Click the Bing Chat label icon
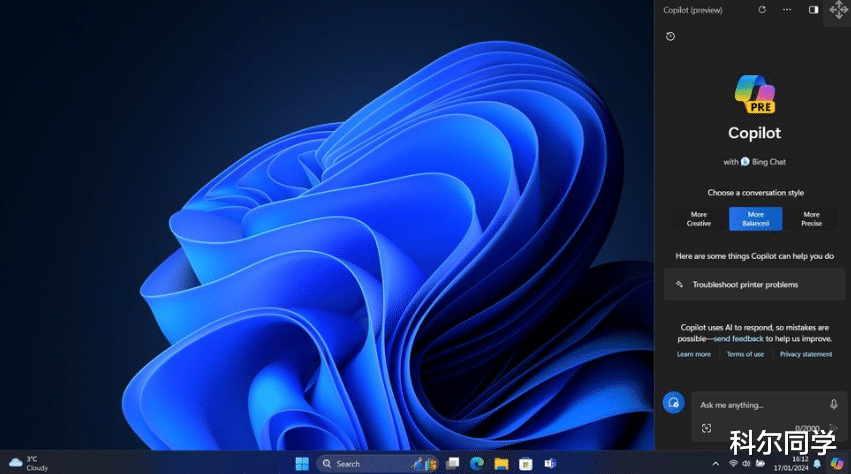The height and width of the screenshot is (474, 851). point(745,162)
